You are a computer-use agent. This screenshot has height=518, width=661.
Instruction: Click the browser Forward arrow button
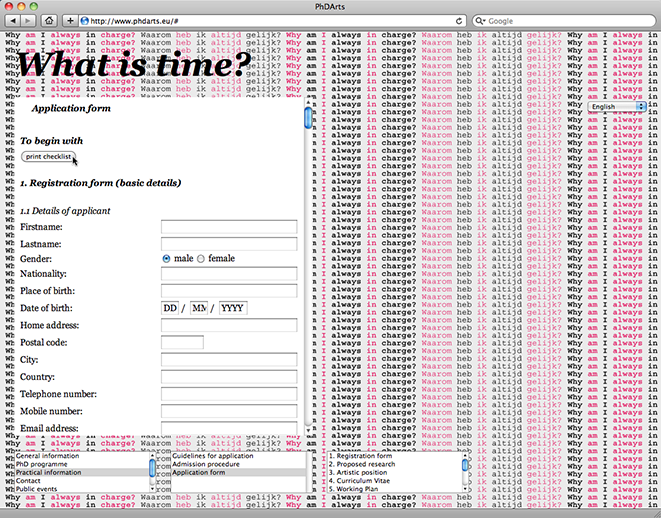tap(27, 20)
